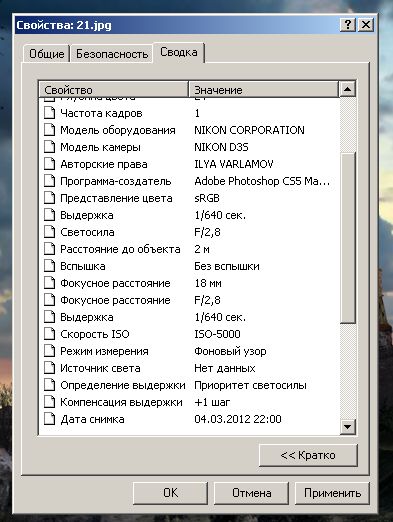
Task: Select the icon beside Скорость ISO row
Action: [x=49, y=334]
